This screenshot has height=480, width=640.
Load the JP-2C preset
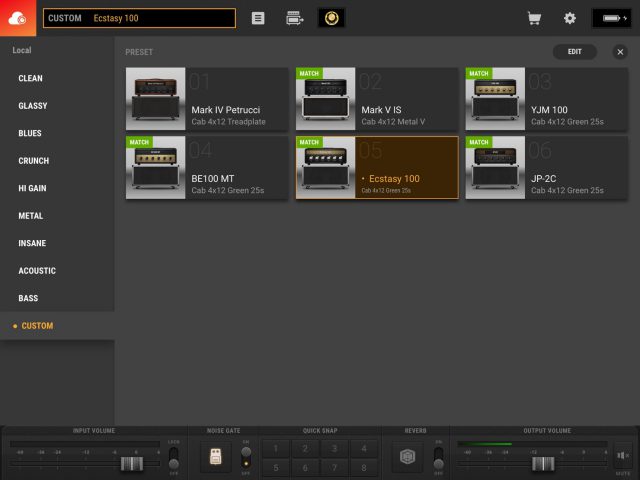coord(547,167)
